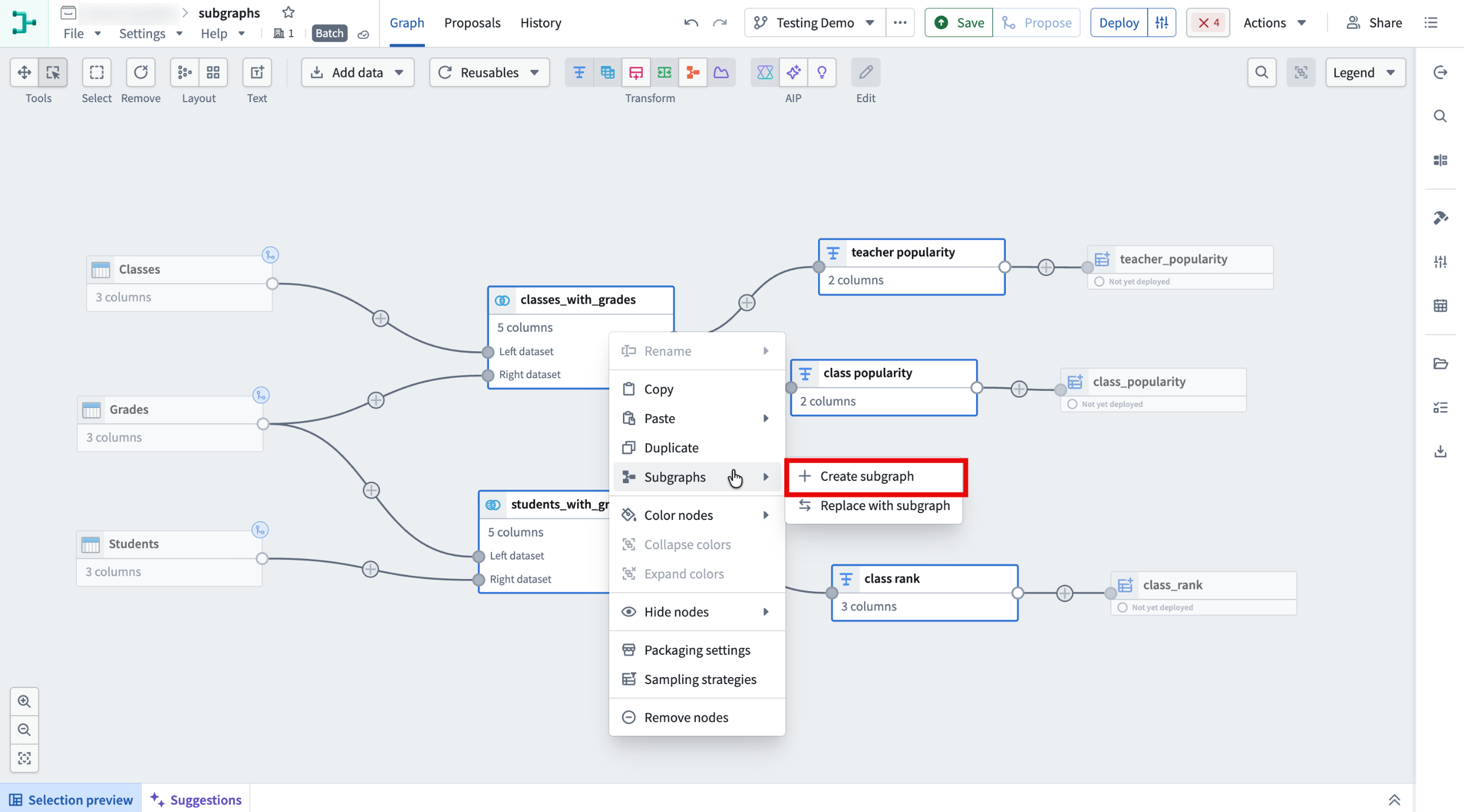Open the Help menu
1464x812 pixels.
(223, 33)
